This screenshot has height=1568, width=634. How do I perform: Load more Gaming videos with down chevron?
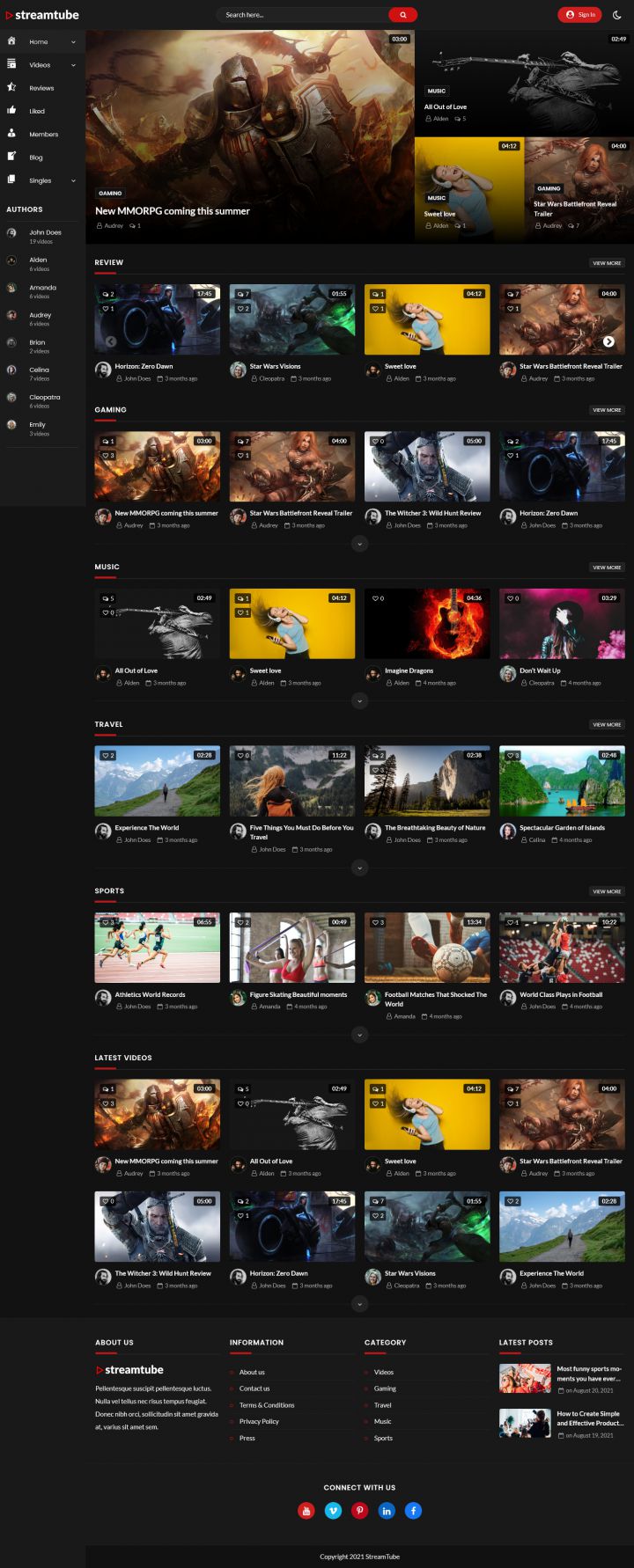click(359, 545)
